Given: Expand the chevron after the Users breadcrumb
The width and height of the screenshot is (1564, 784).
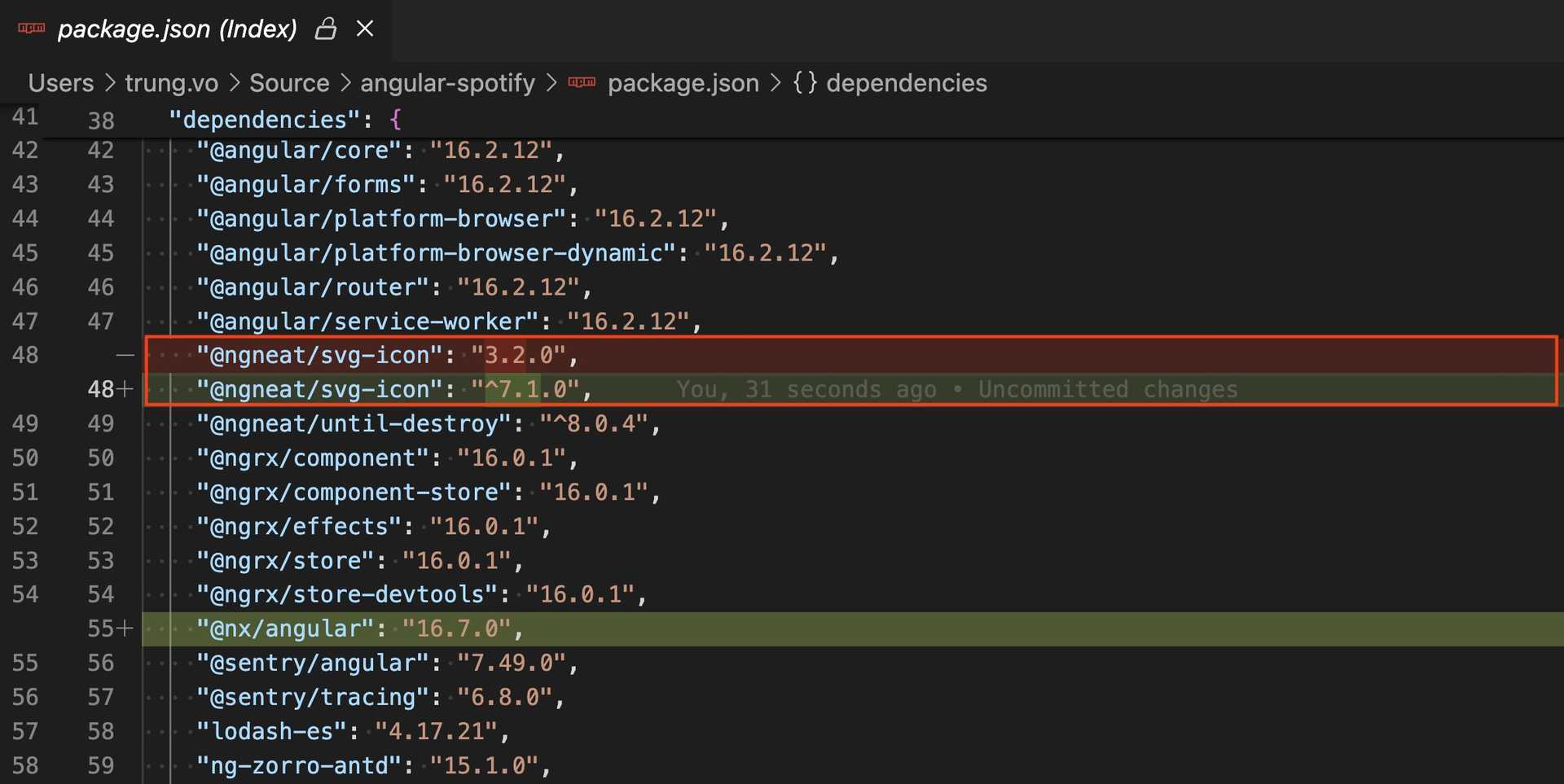Looking at the screenshot, I should [109, 82].
